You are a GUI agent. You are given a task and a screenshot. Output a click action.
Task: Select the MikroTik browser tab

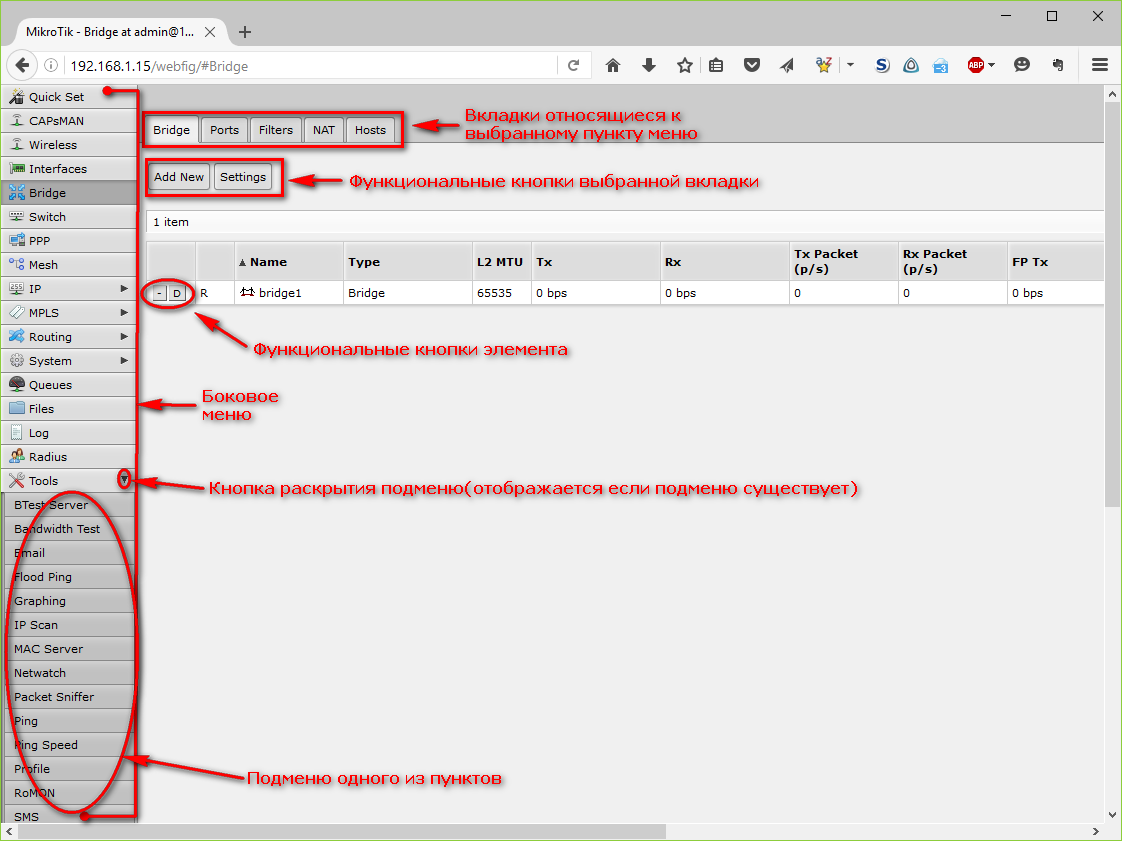coord(118,32)
